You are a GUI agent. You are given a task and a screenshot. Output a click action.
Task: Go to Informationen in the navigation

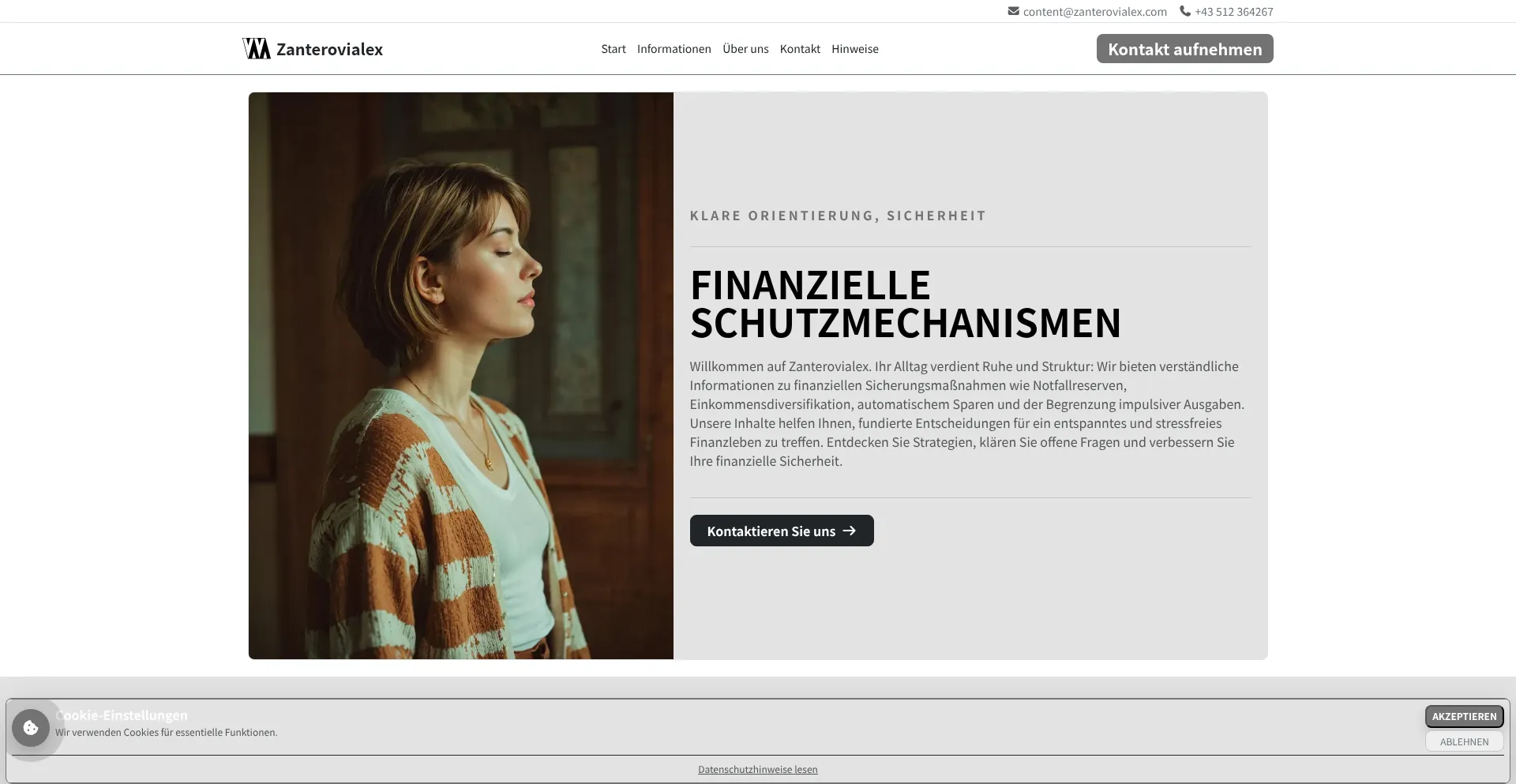674,49
